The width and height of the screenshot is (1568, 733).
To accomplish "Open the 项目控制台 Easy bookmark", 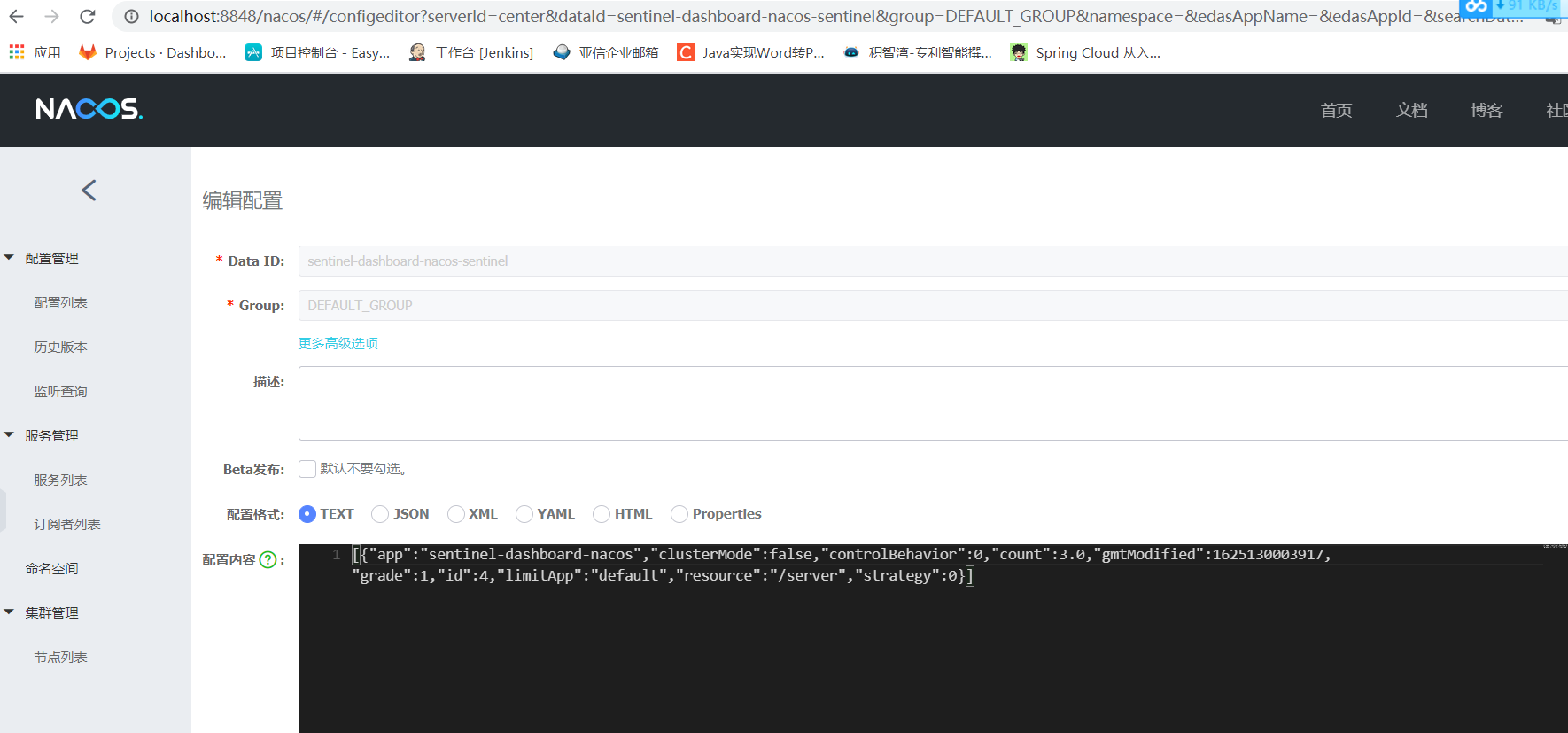I will pos(317,52).
